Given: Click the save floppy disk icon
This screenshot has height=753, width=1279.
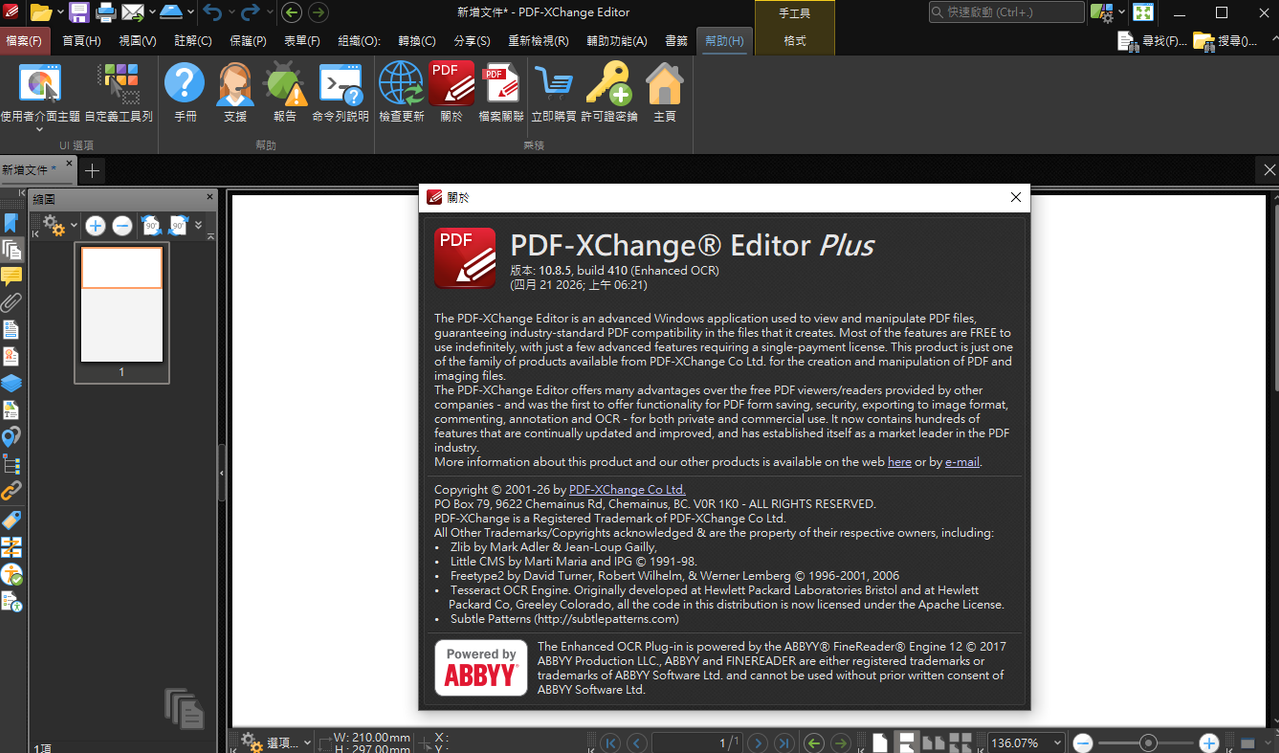Looking at the screenshot, I should pos(79,13).
